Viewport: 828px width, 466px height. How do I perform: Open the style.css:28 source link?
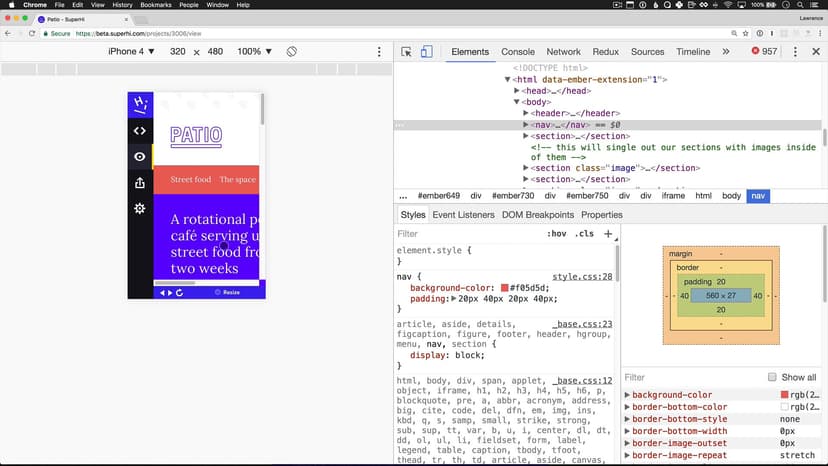(582, 276)
